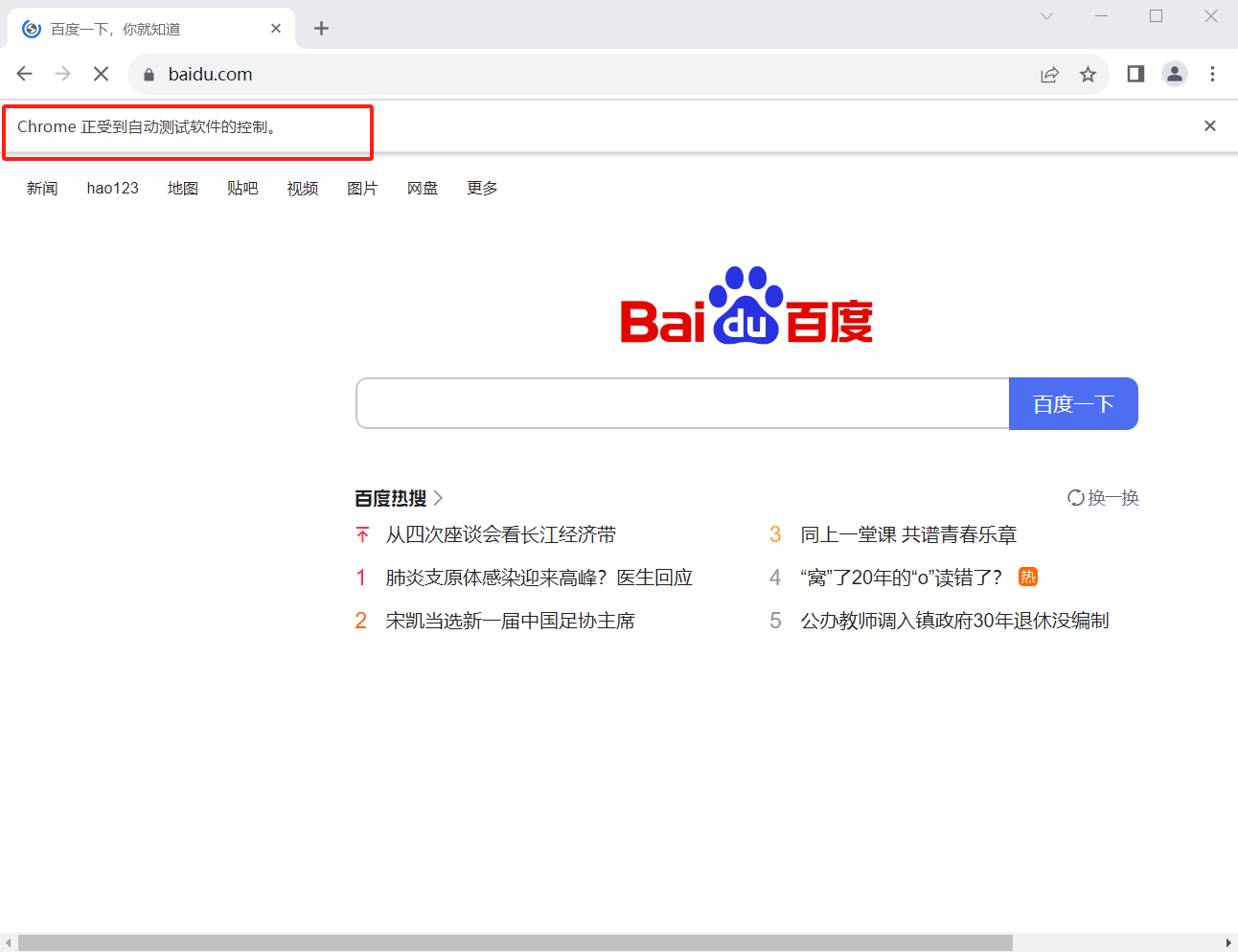Screen dimensions: 1238x952
Task: Expand the tab search chevron in title bar
Action: tap(1046, 16)
